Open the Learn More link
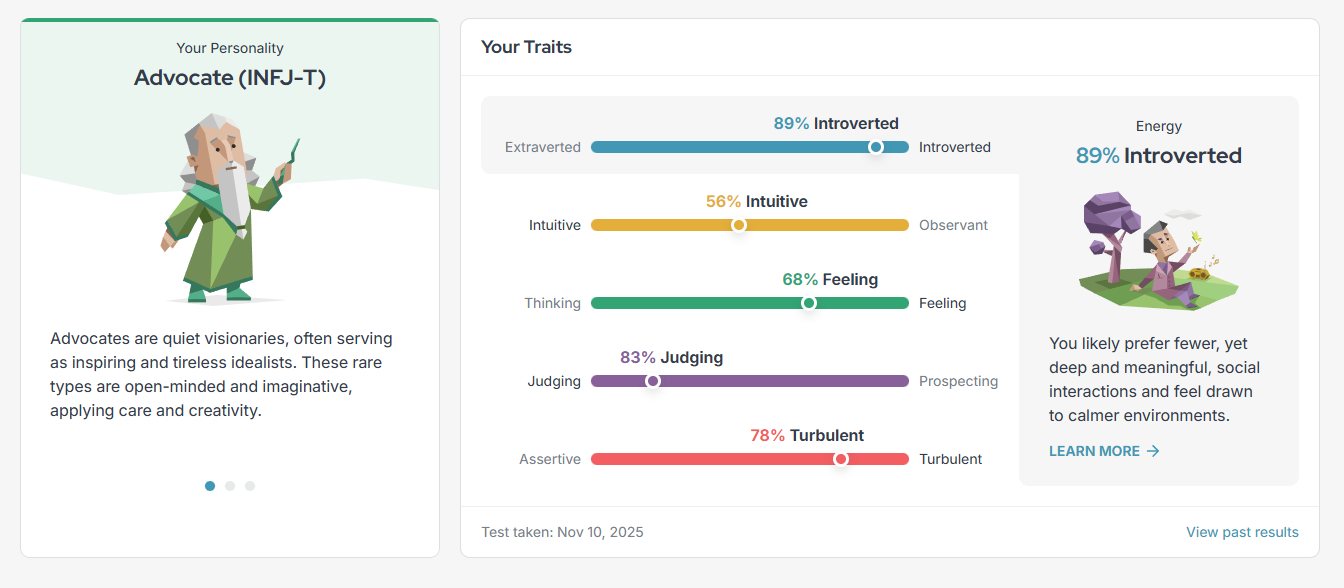 [1094, 451]
